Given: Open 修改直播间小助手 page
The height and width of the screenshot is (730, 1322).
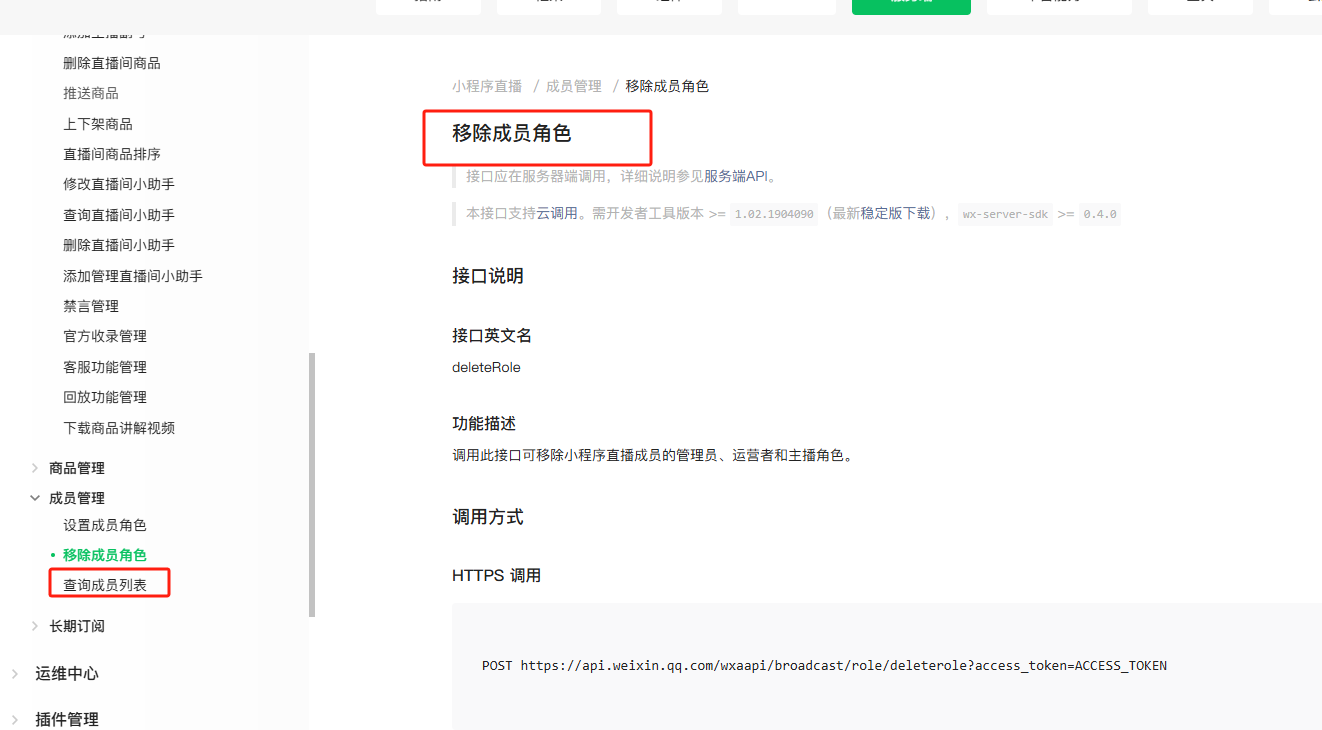Looking at the screenshot, I should point(119,184).
